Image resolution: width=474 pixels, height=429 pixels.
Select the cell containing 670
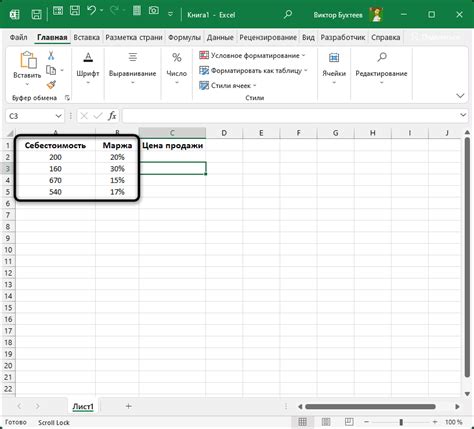coord(55,180)
